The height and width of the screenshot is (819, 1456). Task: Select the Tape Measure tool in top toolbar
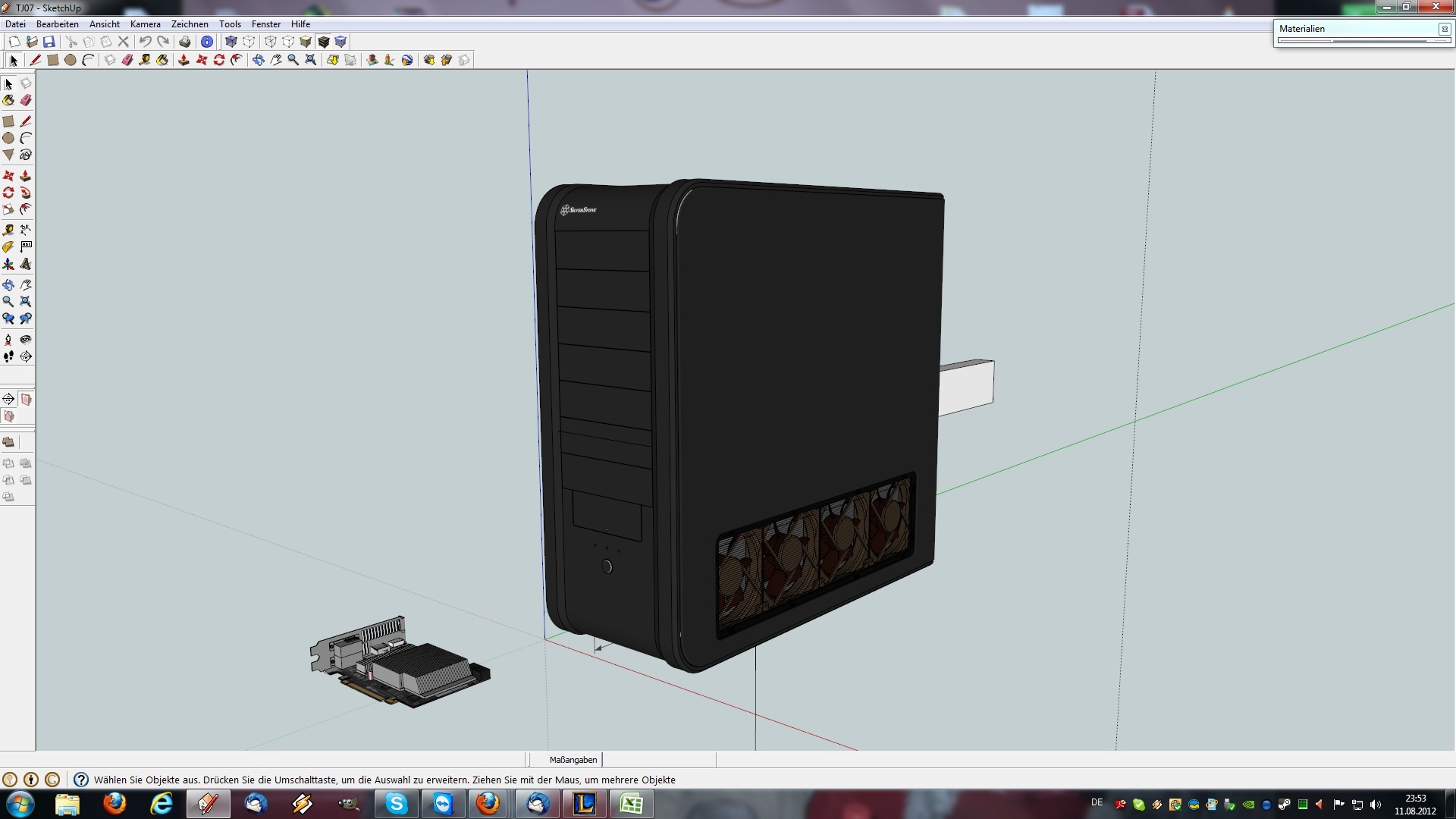click(x=144, y=60)
